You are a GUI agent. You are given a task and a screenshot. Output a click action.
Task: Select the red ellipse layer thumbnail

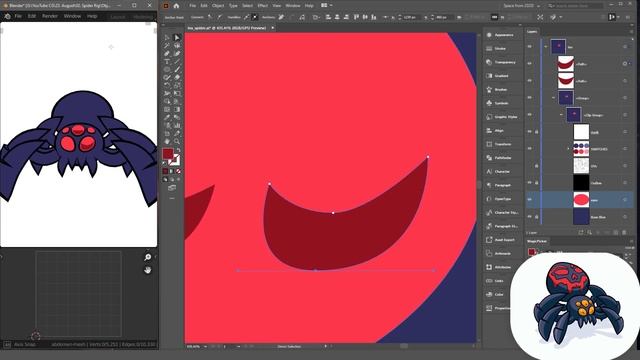(x=581, y=200)
